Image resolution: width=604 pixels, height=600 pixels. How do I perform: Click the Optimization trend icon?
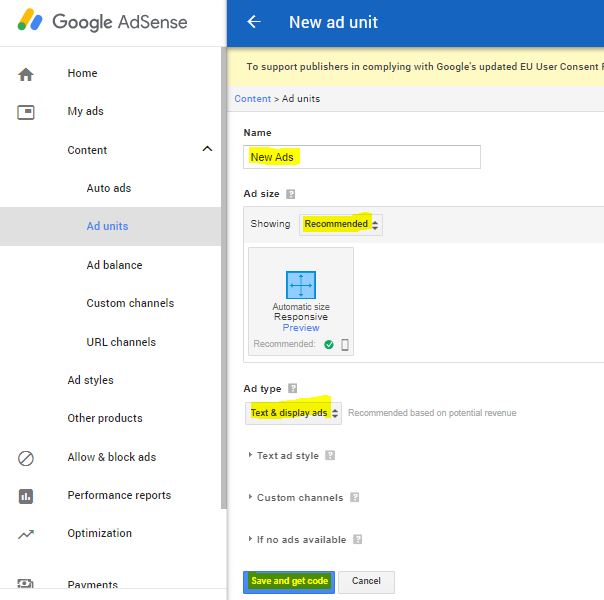[x=26, y=534]
